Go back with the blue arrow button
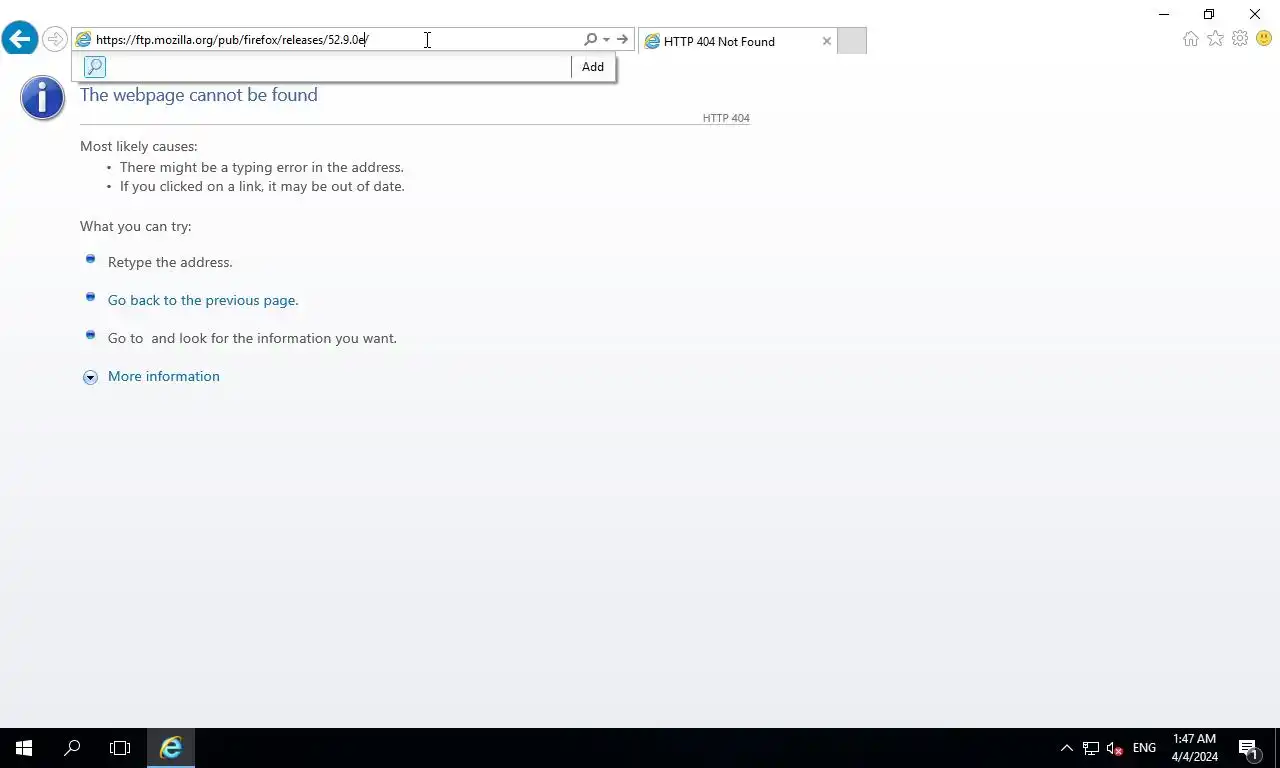Image resolution: width=1280 pixels, height=768 pixels. pyautogui.click(x=20, y=39)
